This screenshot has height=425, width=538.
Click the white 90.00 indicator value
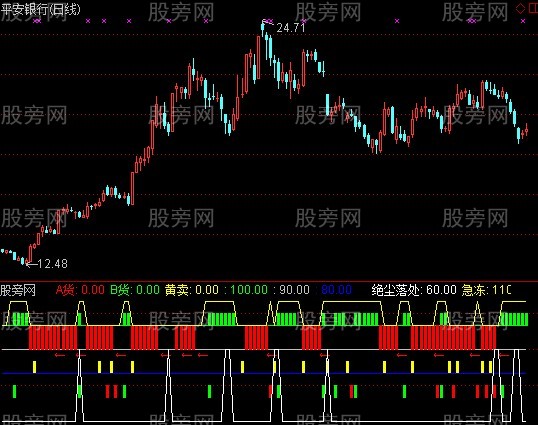point(294,290)
